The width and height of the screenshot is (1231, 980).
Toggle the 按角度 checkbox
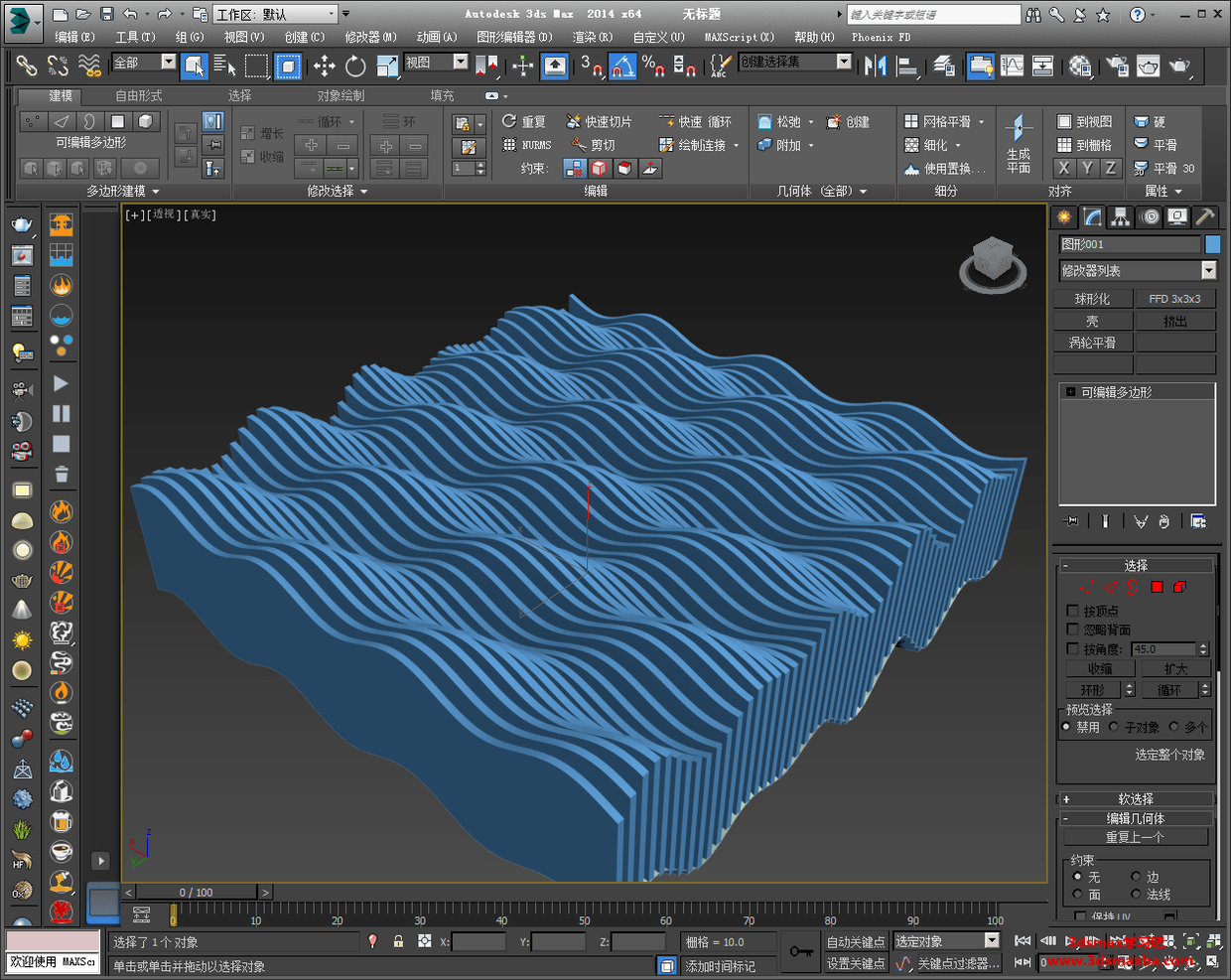click(x=1072, y=648)
